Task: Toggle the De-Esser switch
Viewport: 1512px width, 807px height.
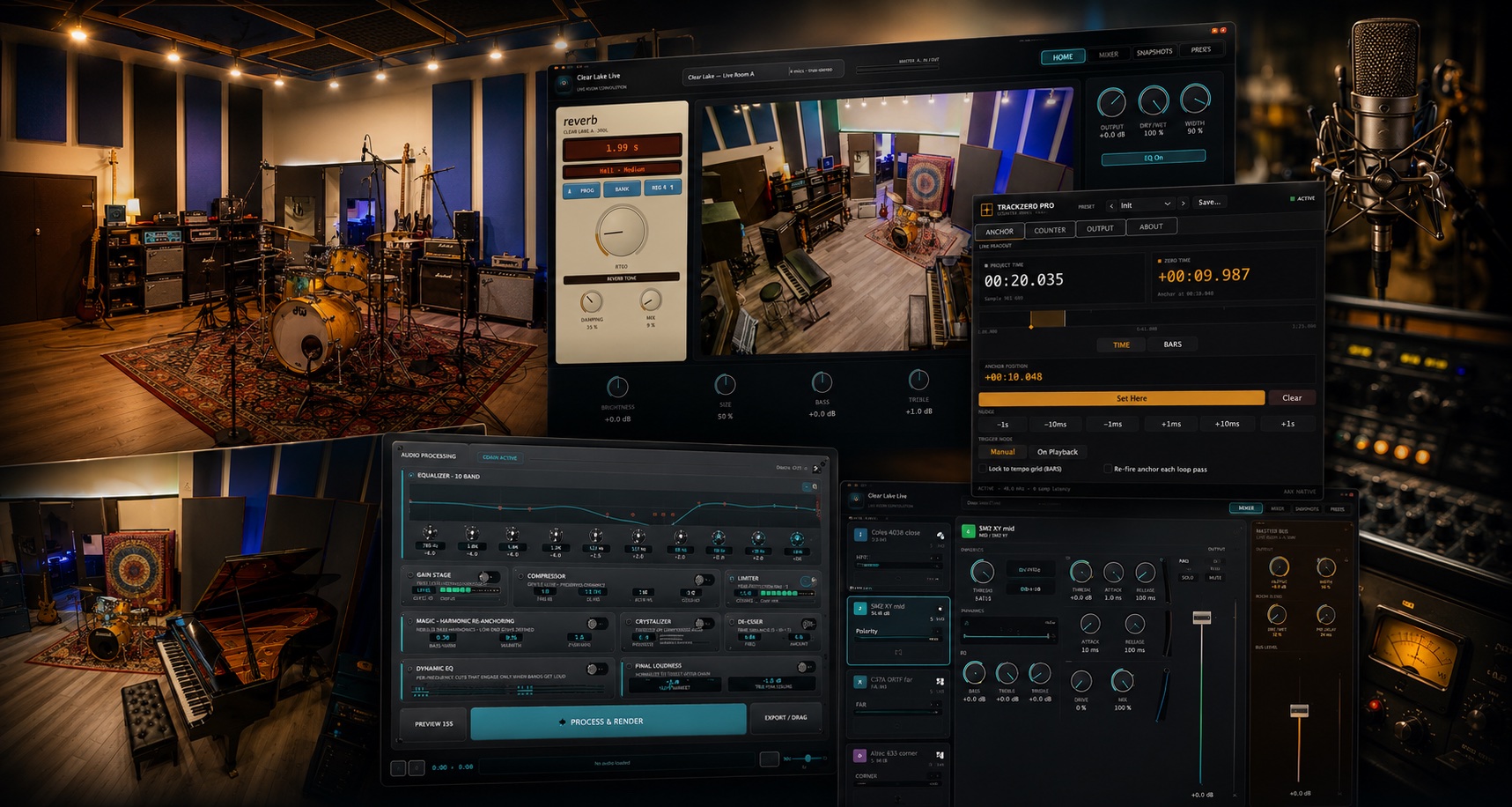Action: [x=808, y=624]
